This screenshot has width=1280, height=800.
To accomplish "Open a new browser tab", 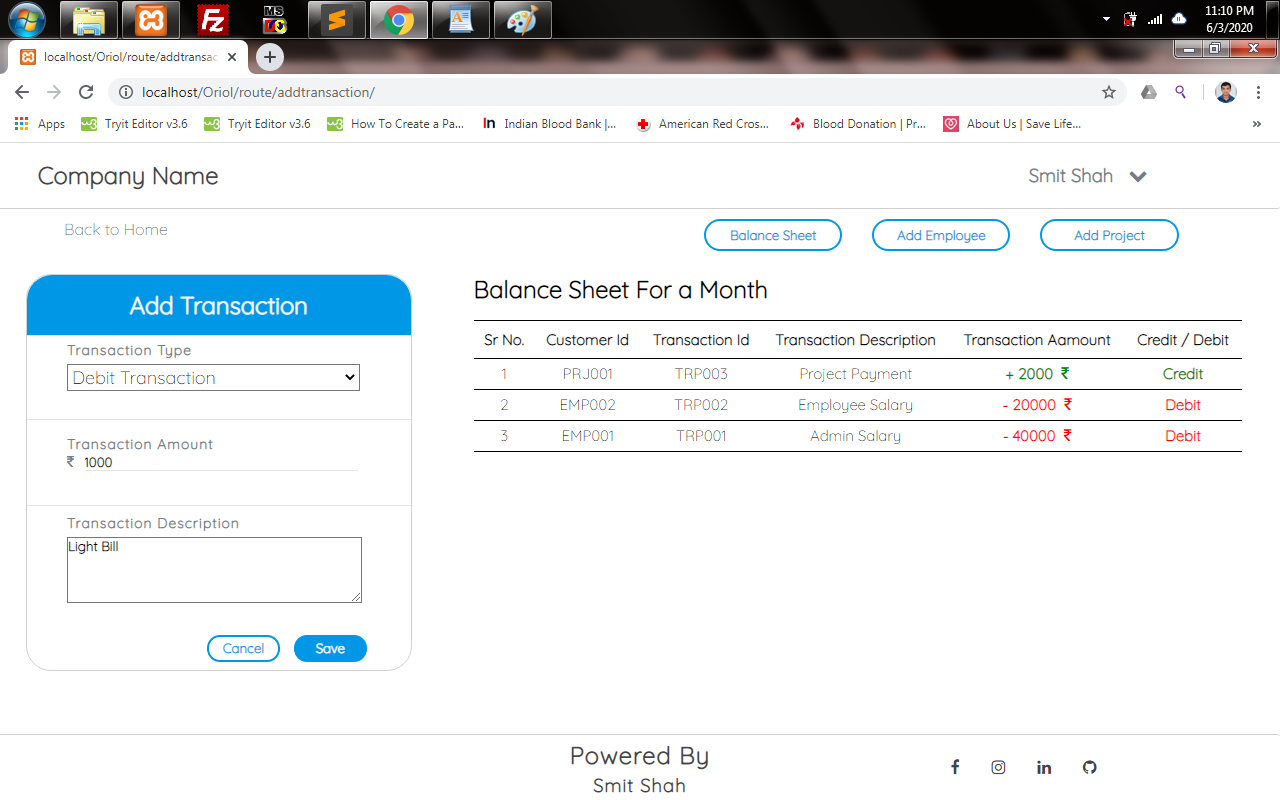I will 270,57.
